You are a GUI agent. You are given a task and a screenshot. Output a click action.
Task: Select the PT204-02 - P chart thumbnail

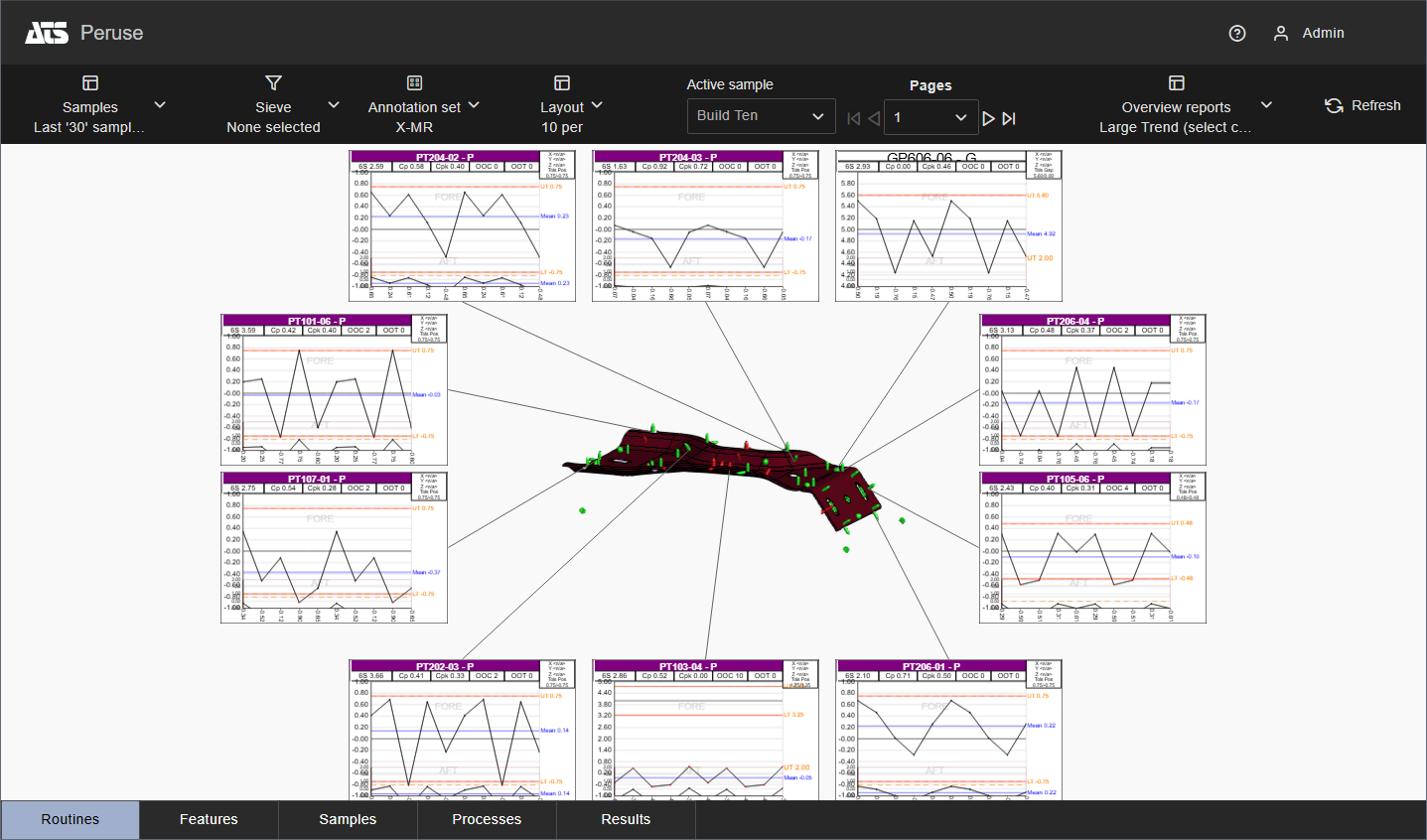click(462, 226)
